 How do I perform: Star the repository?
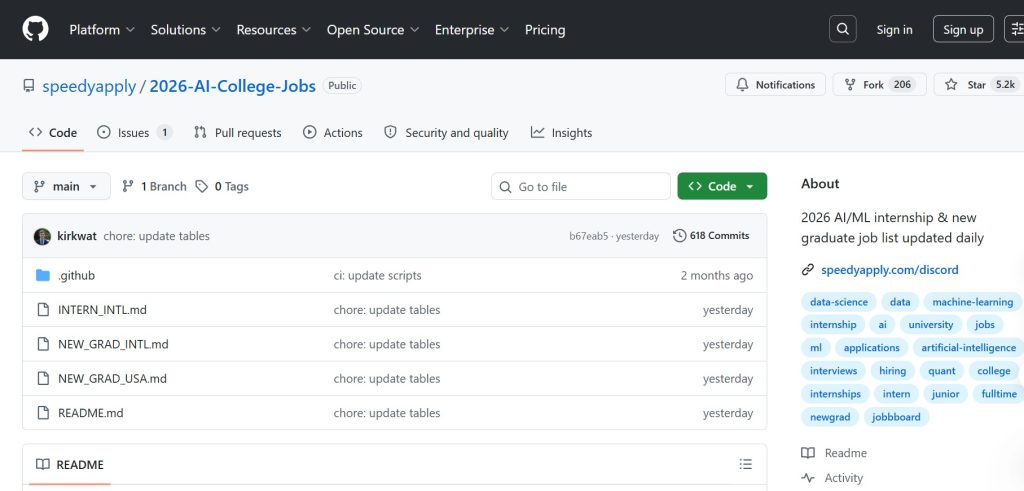[978, 85]
